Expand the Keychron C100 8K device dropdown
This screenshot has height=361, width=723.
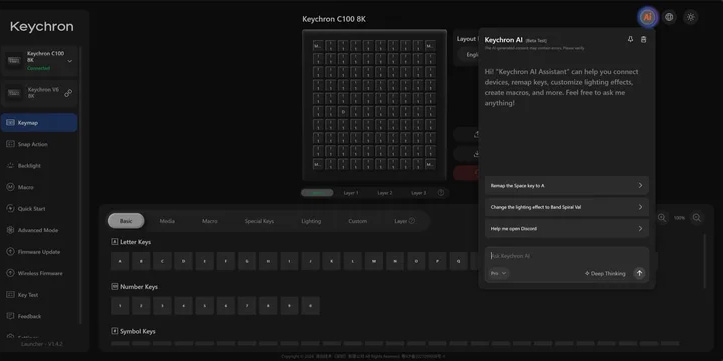70,61
